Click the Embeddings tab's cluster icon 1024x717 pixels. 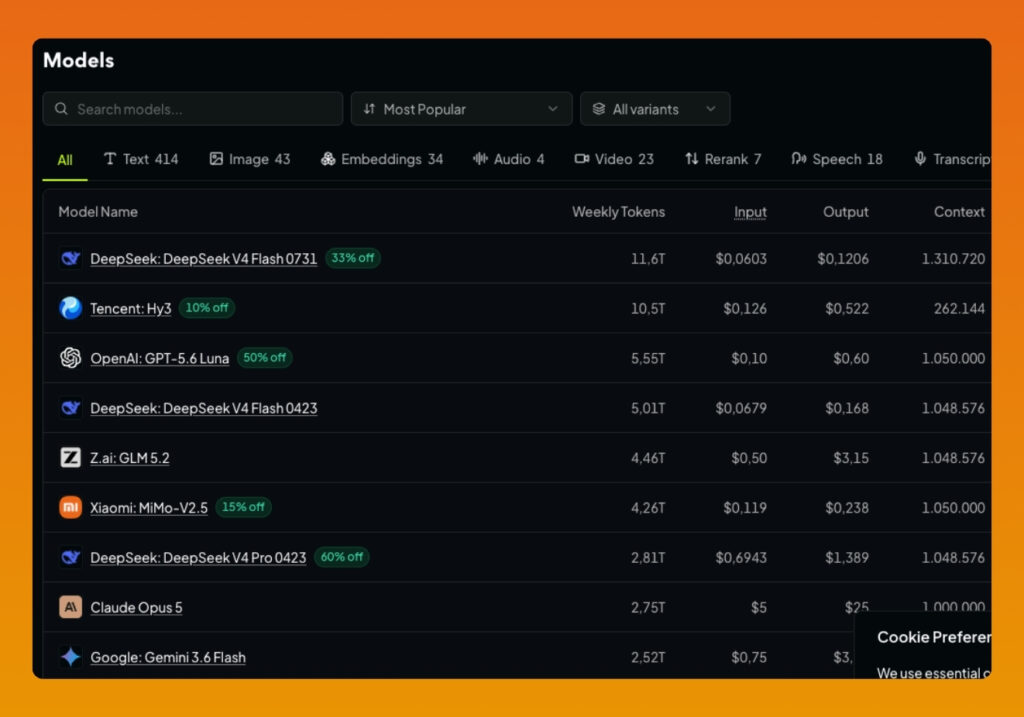(328, 159)
